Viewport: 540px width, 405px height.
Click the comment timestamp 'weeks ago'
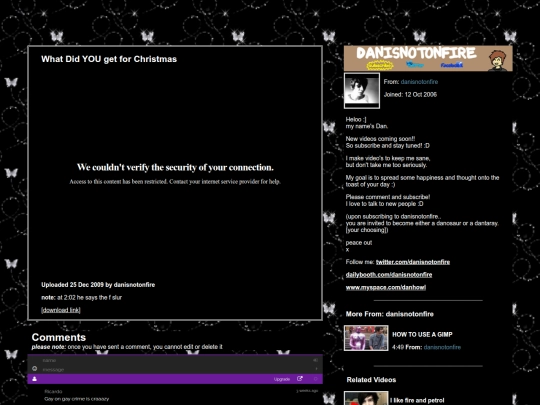pyautogui.click(x=307, y=391)
